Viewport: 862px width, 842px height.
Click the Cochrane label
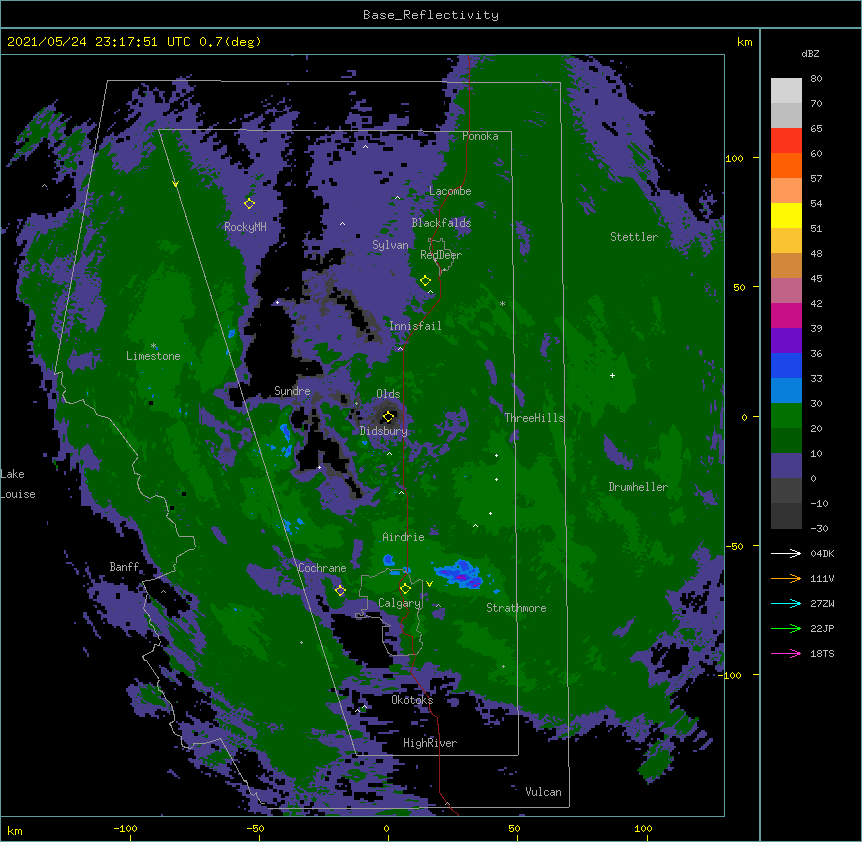coord(322,568)
